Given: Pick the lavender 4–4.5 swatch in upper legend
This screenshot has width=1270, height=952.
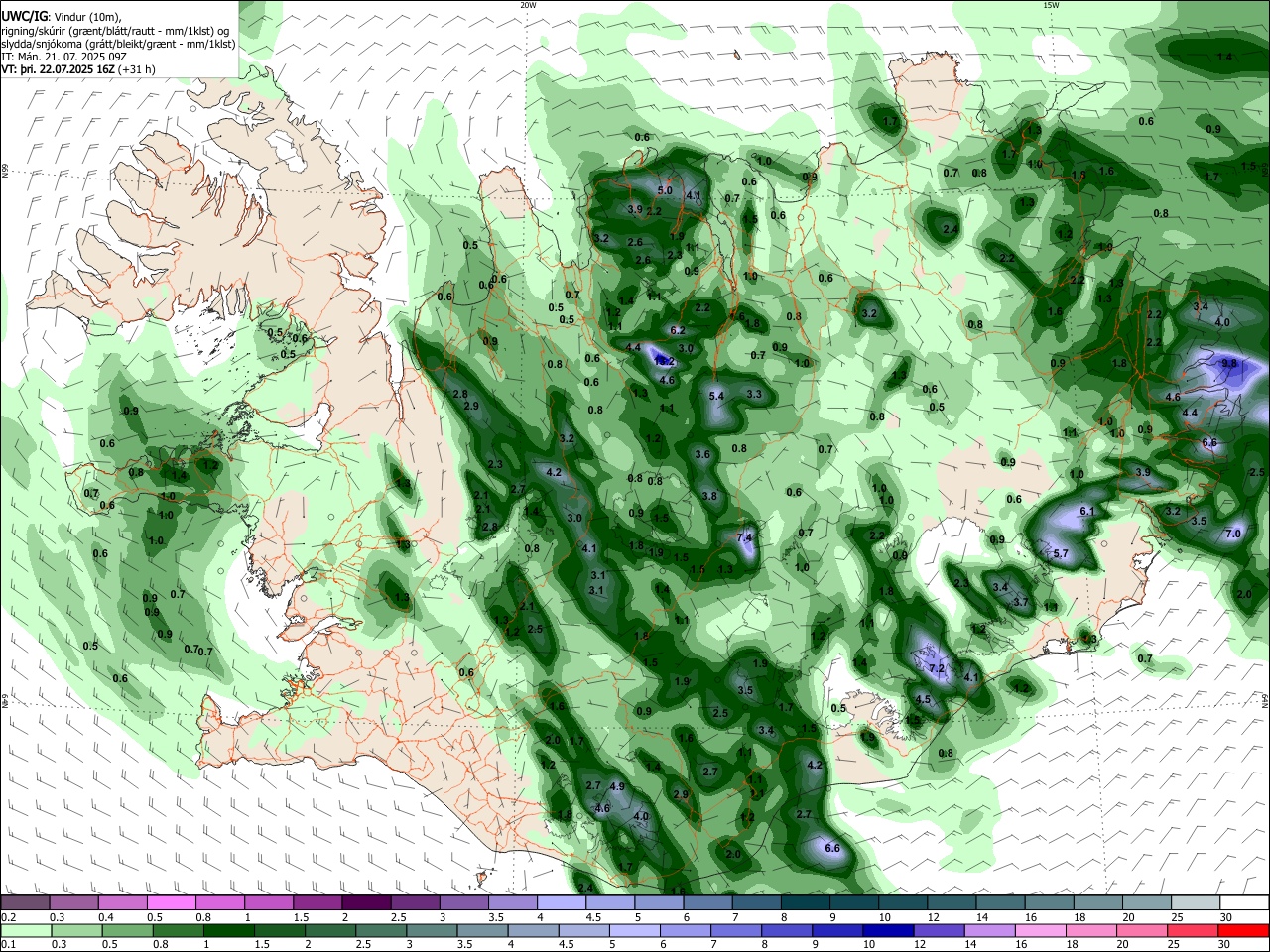Looking at the screenshot, I should 562,902.
